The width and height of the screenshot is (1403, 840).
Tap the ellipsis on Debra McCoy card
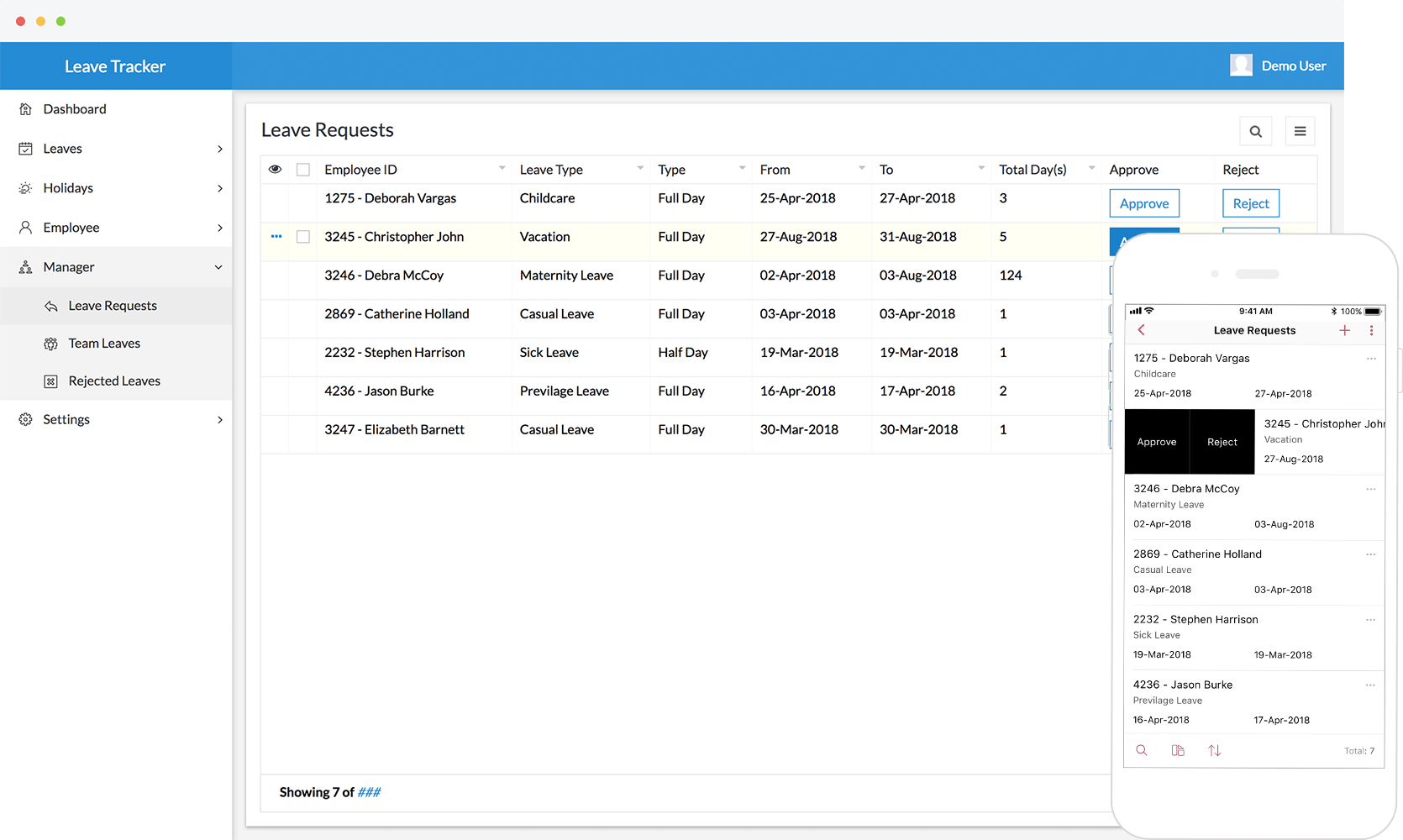tap(1371, 489)
